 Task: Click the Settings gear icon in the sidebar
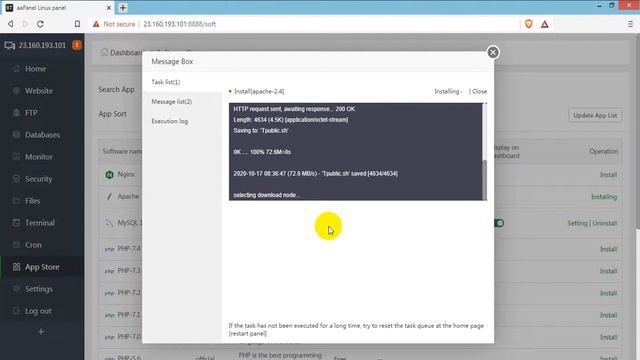16,289
